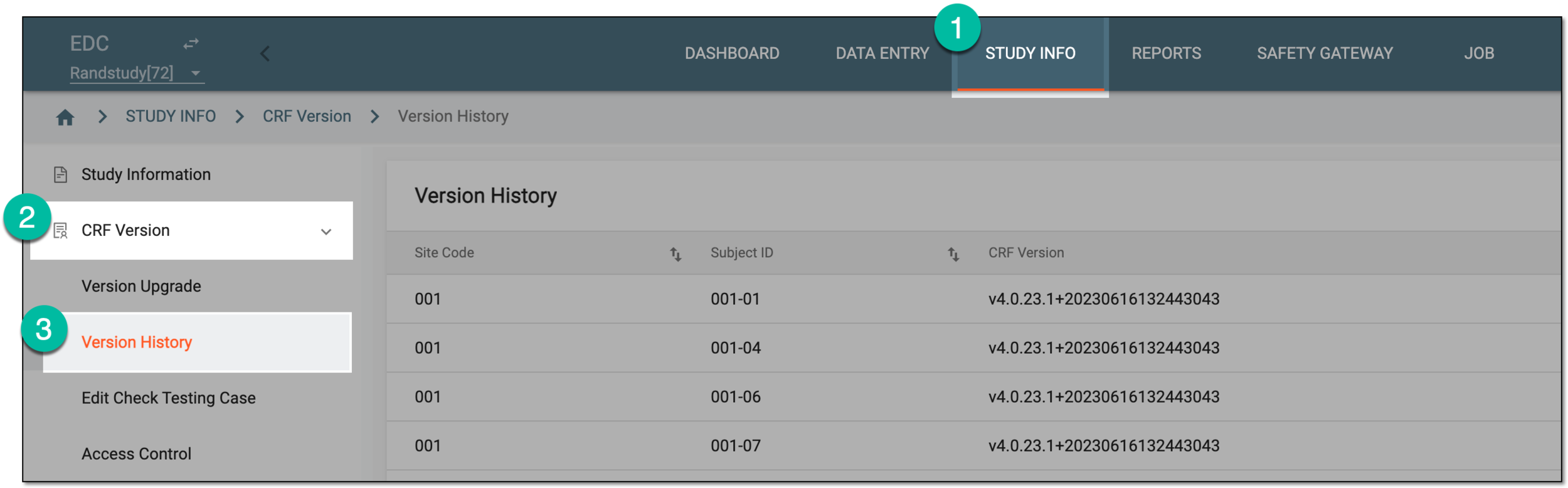Click CRF version value in 001-04 row
The height and width of the screenshot is (488, 1568).
[1104, 348]
